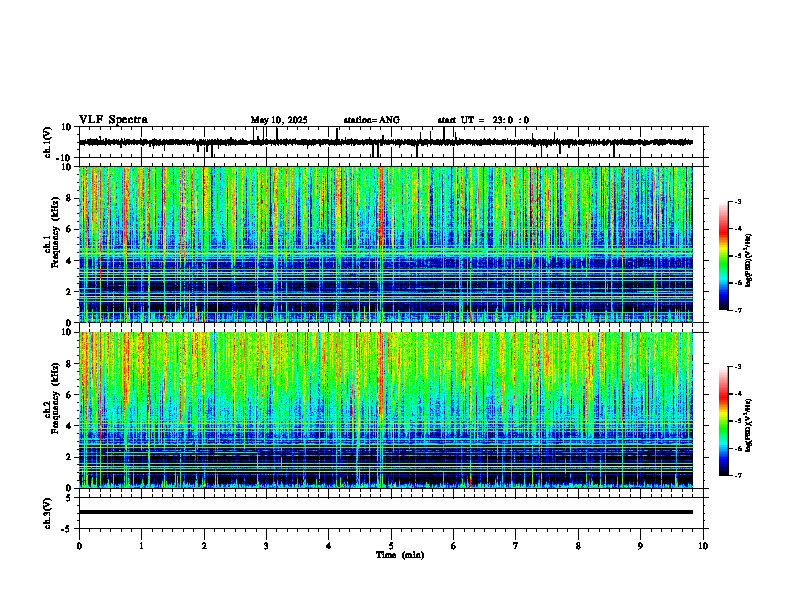The image size is (792, 612).
Task: Click time axis tick label "9"
Action: tap(640, 546)
